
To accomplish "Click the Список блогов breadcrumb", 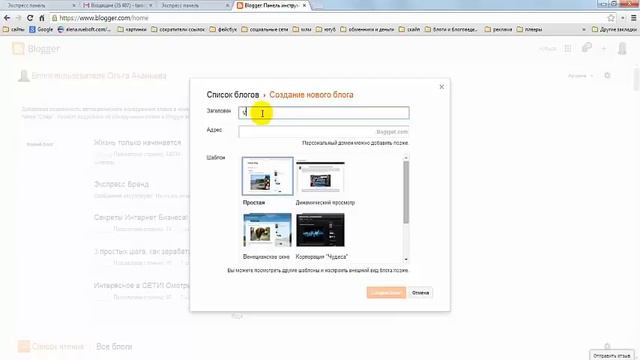I will point(233,95).
